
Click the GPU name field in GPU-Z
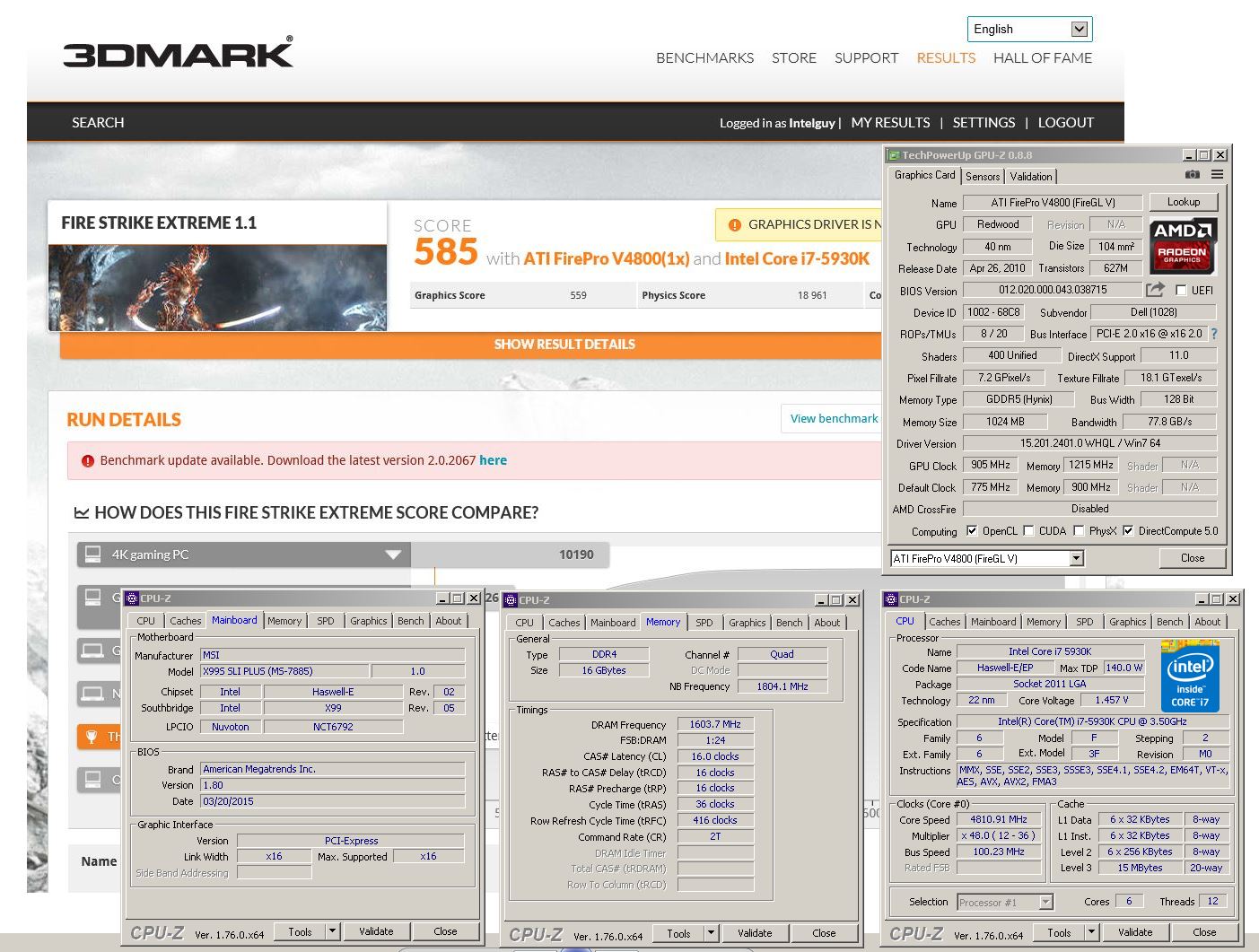(x=1053, y=203)
